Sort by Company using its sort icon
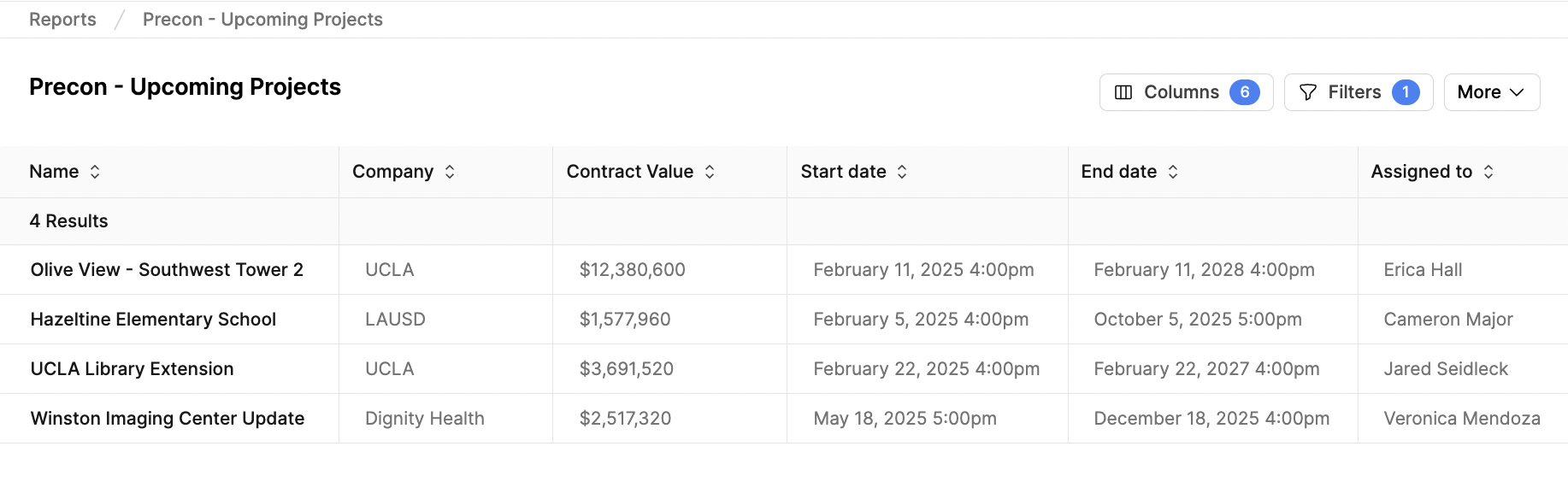The width and height of the screenshot is (1568, 499). tap(450, 172)
